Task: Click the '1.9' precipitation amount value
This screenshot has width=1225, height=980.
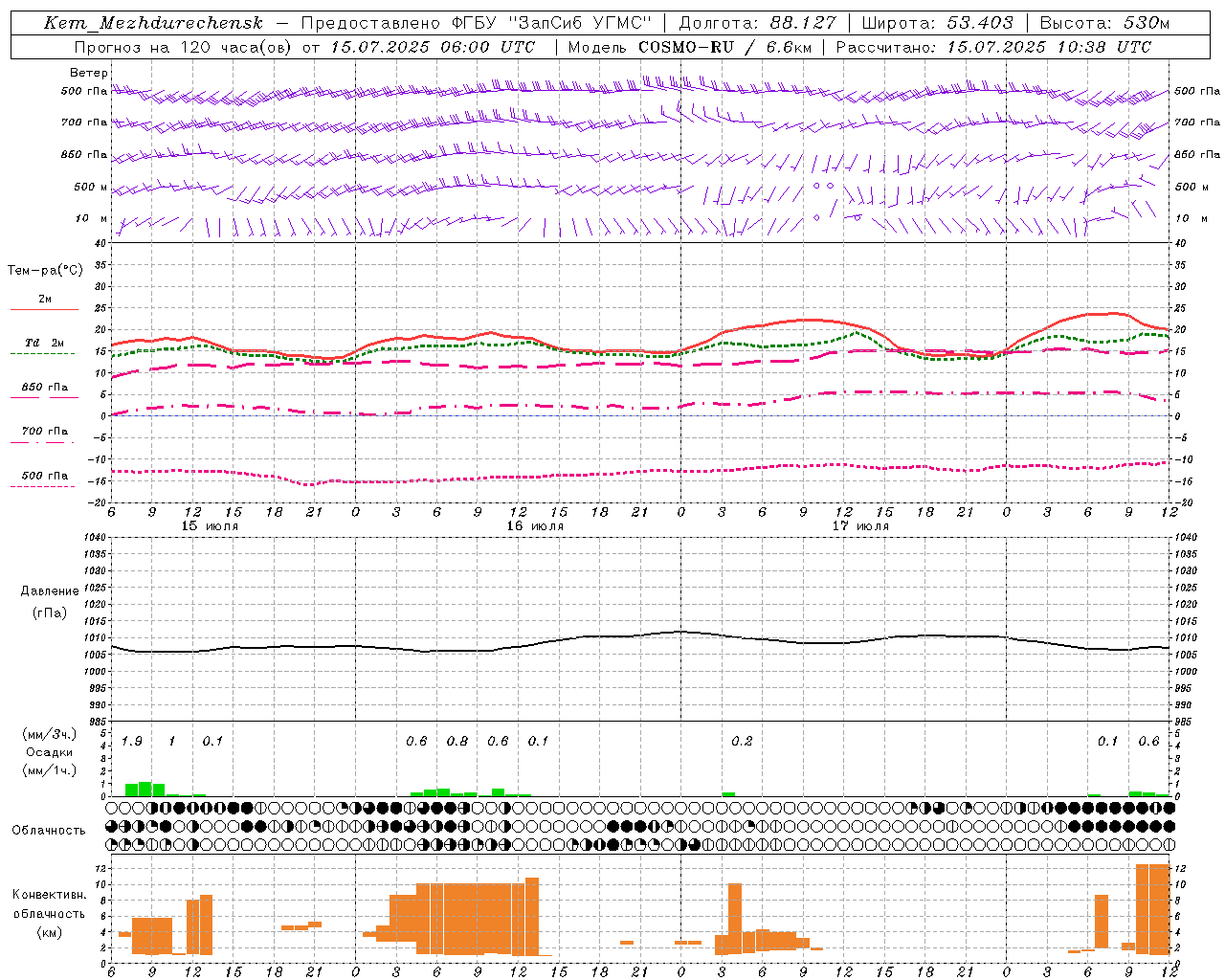Action: [x=132, y=741]
